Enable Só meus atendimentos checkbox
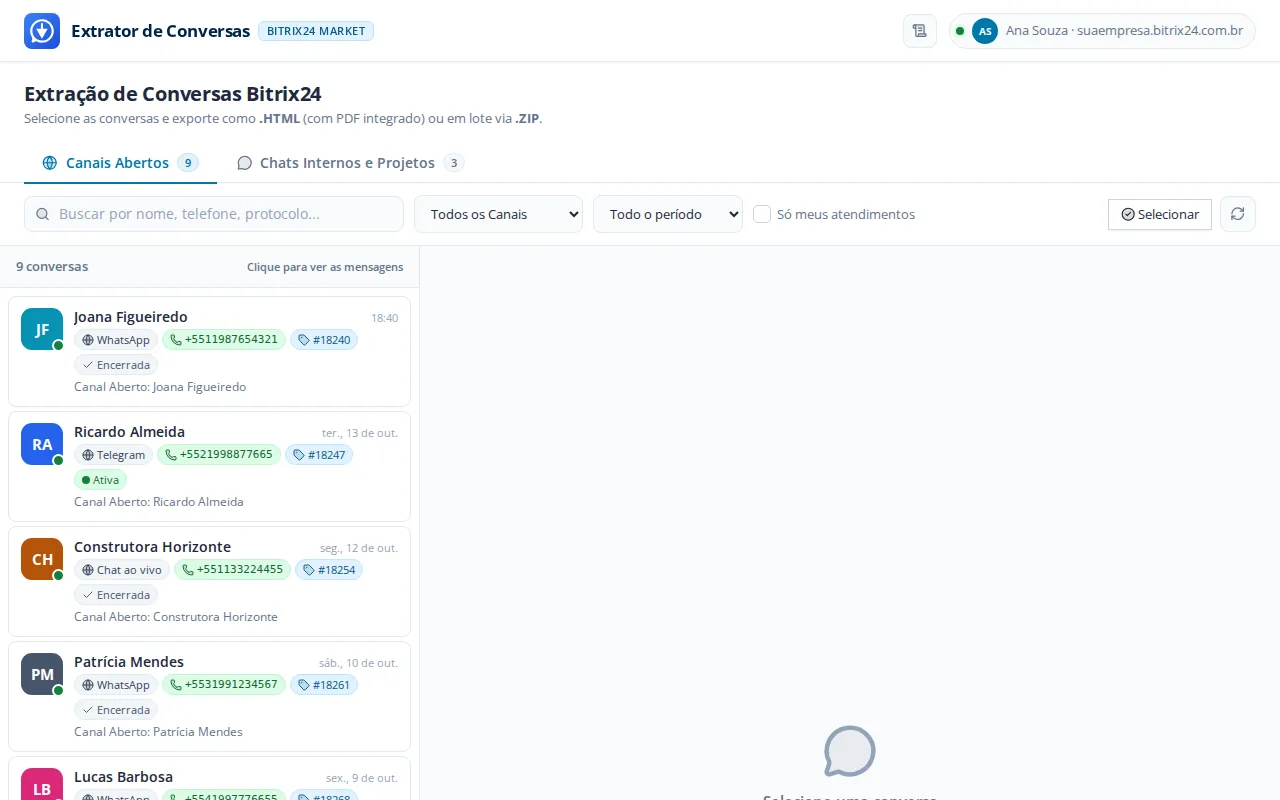Screen dimensions: 1280x800 (x=762, y=214)
